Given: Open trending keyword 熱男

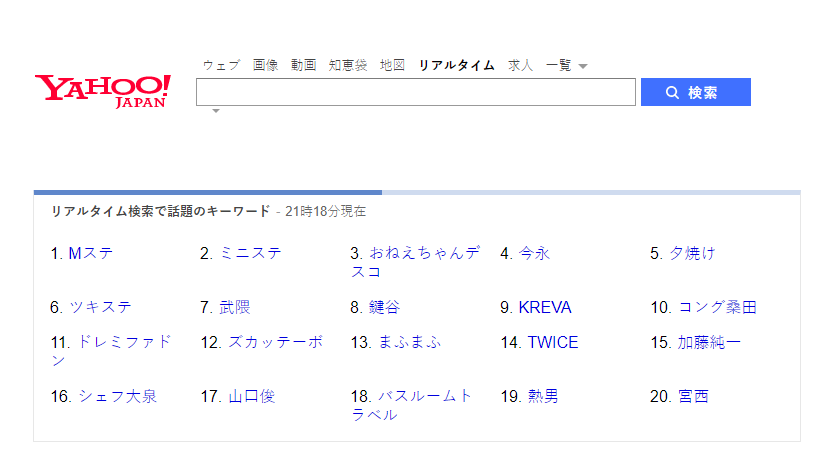Looking at the screenshot, I should click(x=543, y=396).
